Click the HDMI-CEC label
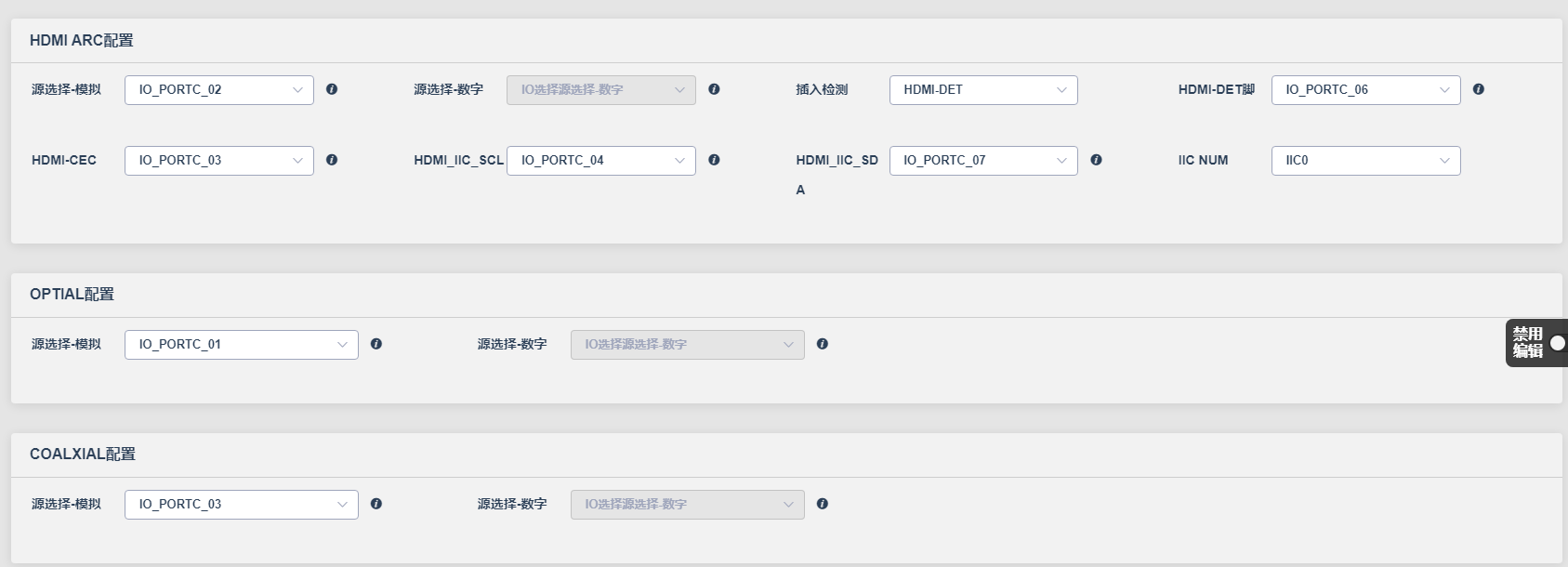Screen dimensions: 1568x567 [x=64, y=161]
